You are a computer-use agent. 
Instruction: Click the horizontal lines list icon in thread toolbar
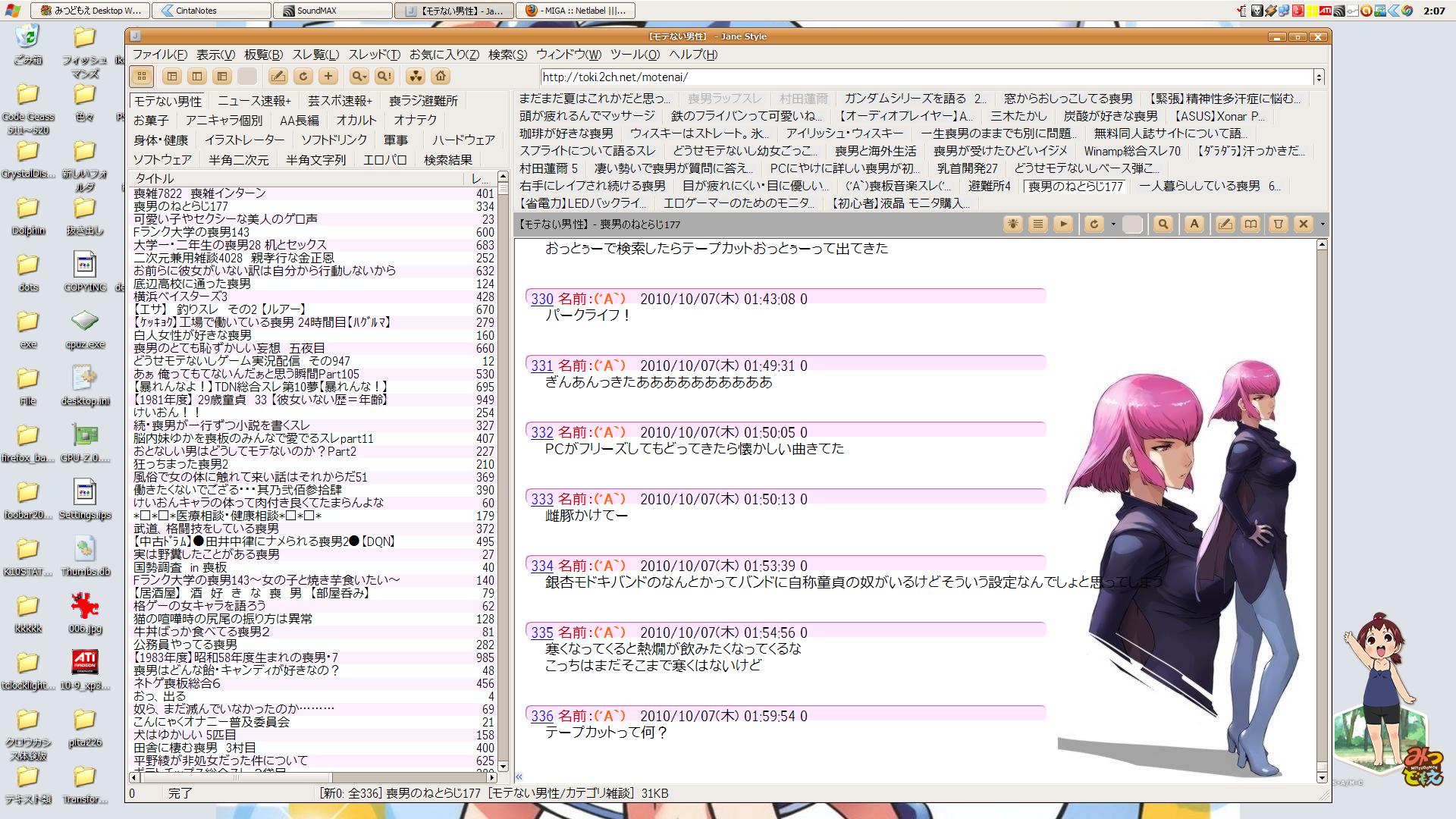(1038, 224)
